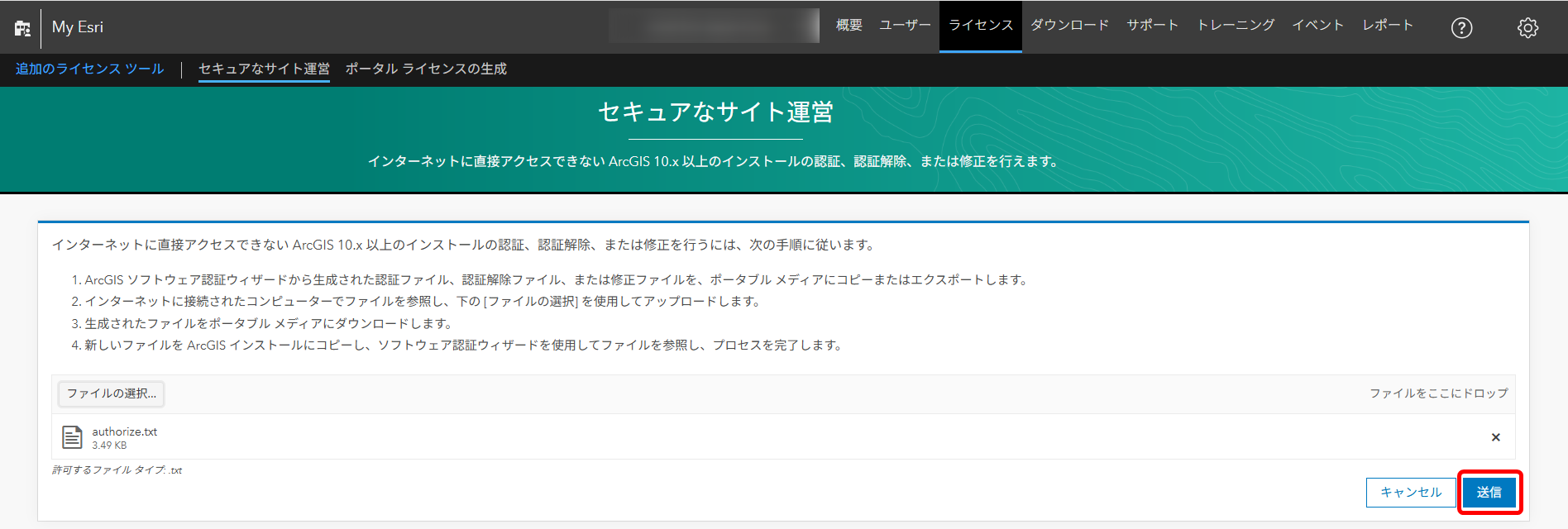Open the レポート reports menu
The width and height of the screenshot is (1568, 529).
point(1388,26)
